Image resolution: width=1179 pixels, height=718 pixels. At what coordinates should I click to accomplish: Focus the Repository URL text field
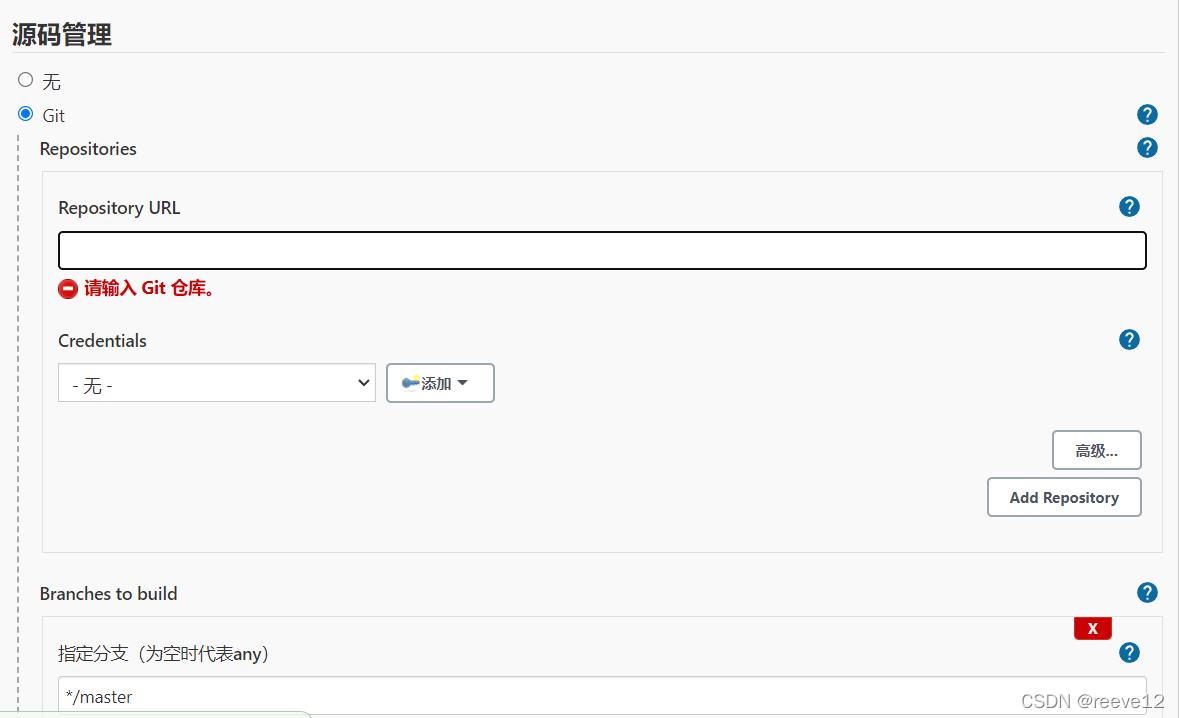602,251
